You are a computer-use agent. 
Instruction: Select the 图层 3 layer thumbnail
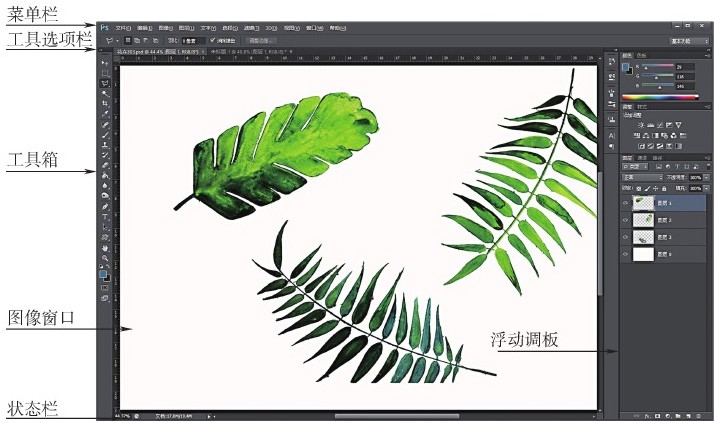(x=644, y=237)
